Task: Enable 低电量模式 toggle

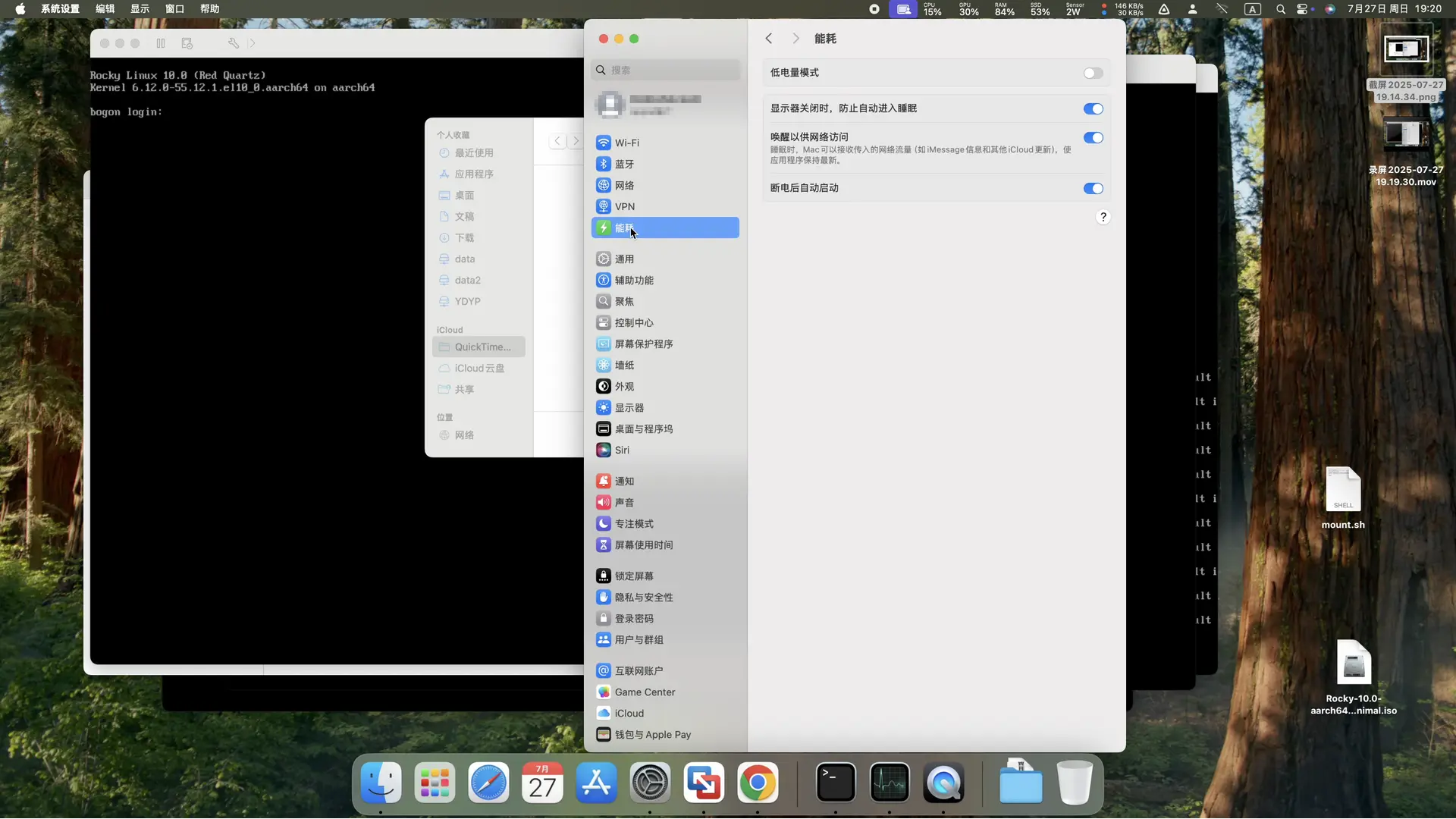Action: tap(1093, 73)
